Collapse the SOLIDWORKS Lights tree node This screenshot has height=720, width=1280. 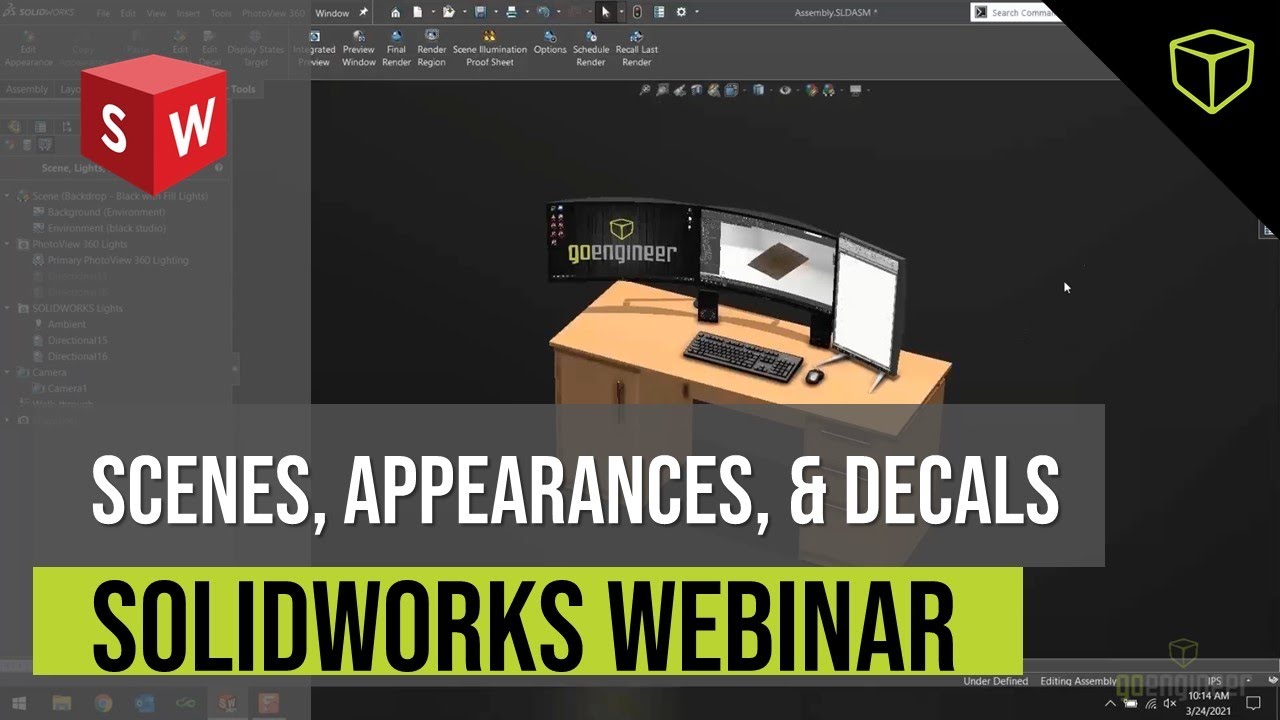pos(8,308)
